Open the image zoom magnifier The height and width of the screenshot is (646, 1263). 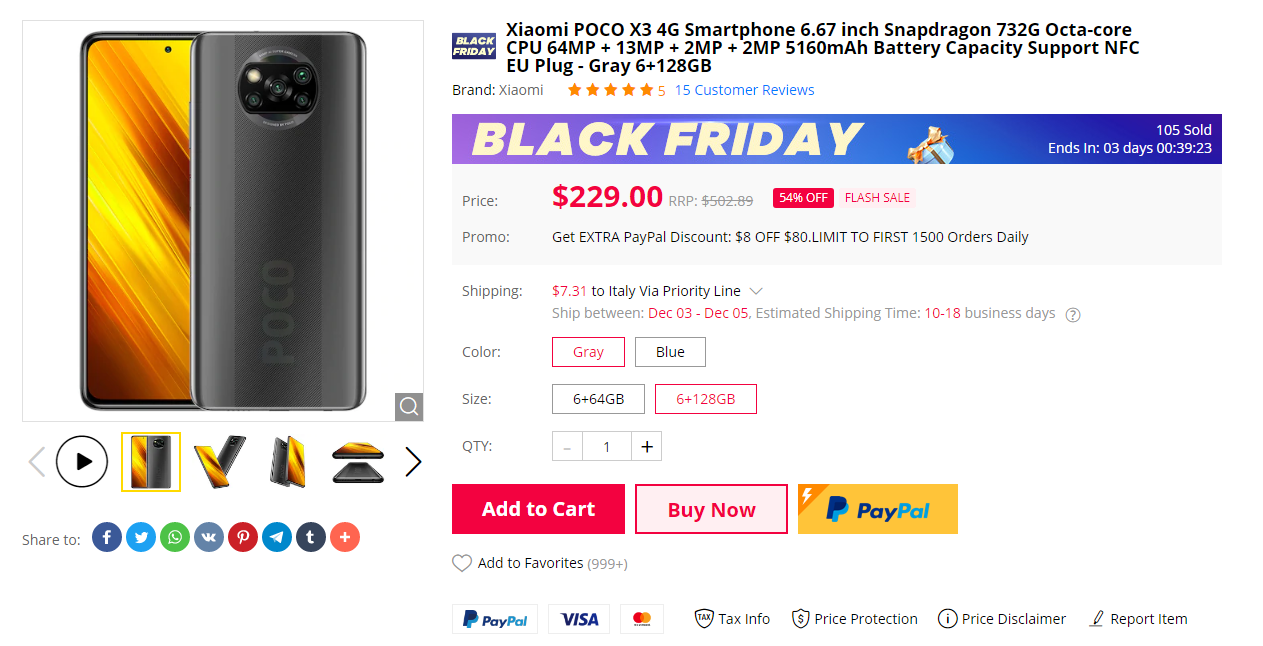tap(408, 406)
